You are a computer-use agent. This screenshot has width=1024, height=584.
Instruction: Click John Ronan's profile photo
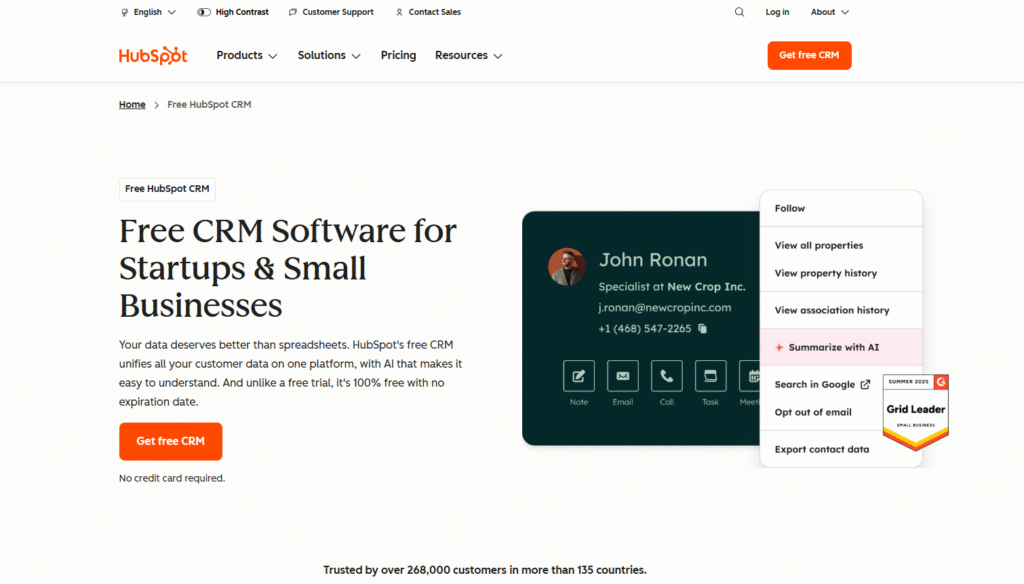coord(567,267)
